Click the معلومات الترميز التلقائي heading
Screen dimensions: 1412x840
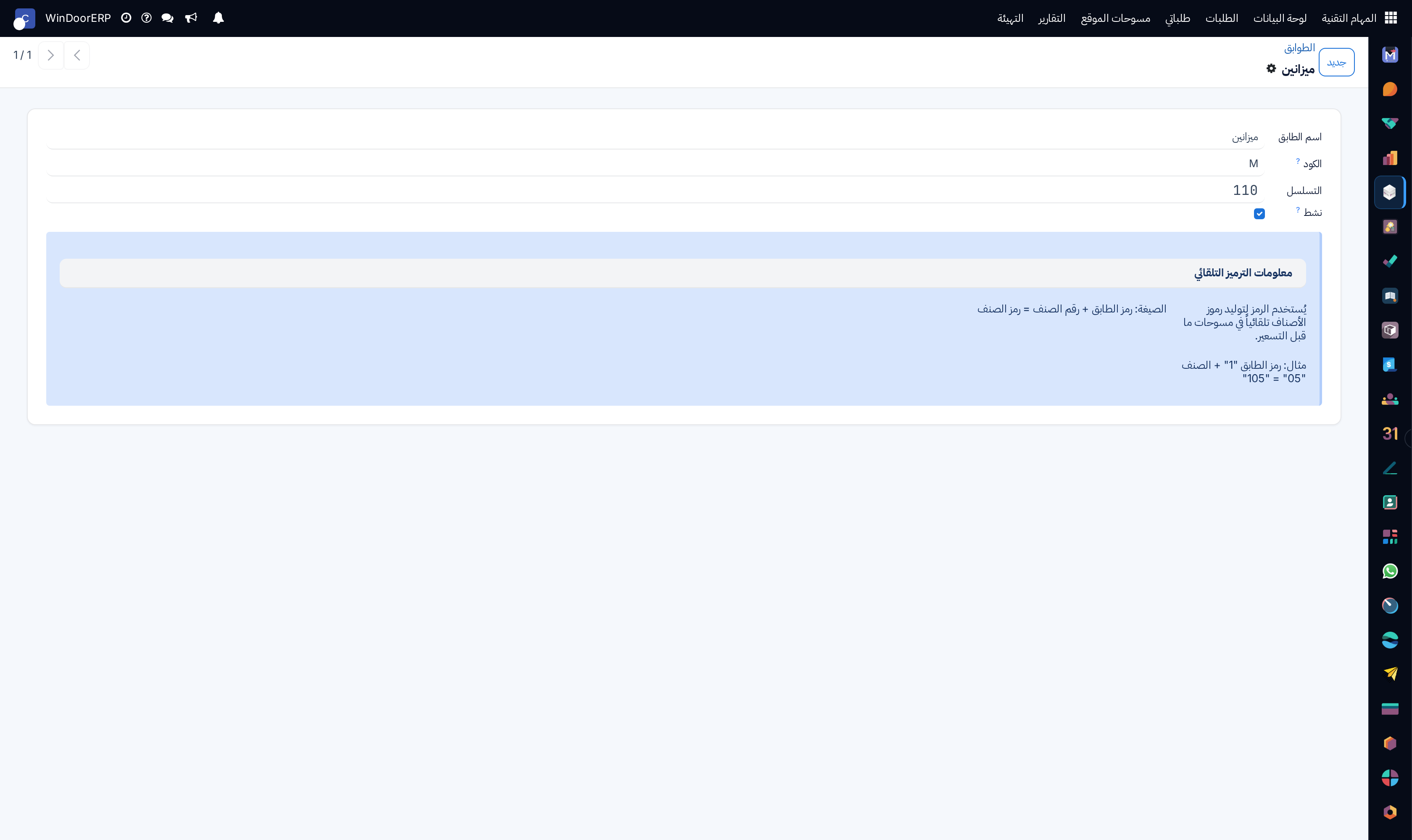(1243, 273)
